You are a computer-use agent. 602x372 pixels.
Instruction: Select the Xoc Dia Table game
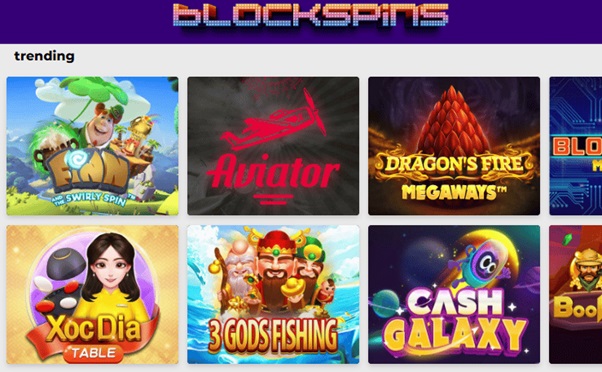93,294
